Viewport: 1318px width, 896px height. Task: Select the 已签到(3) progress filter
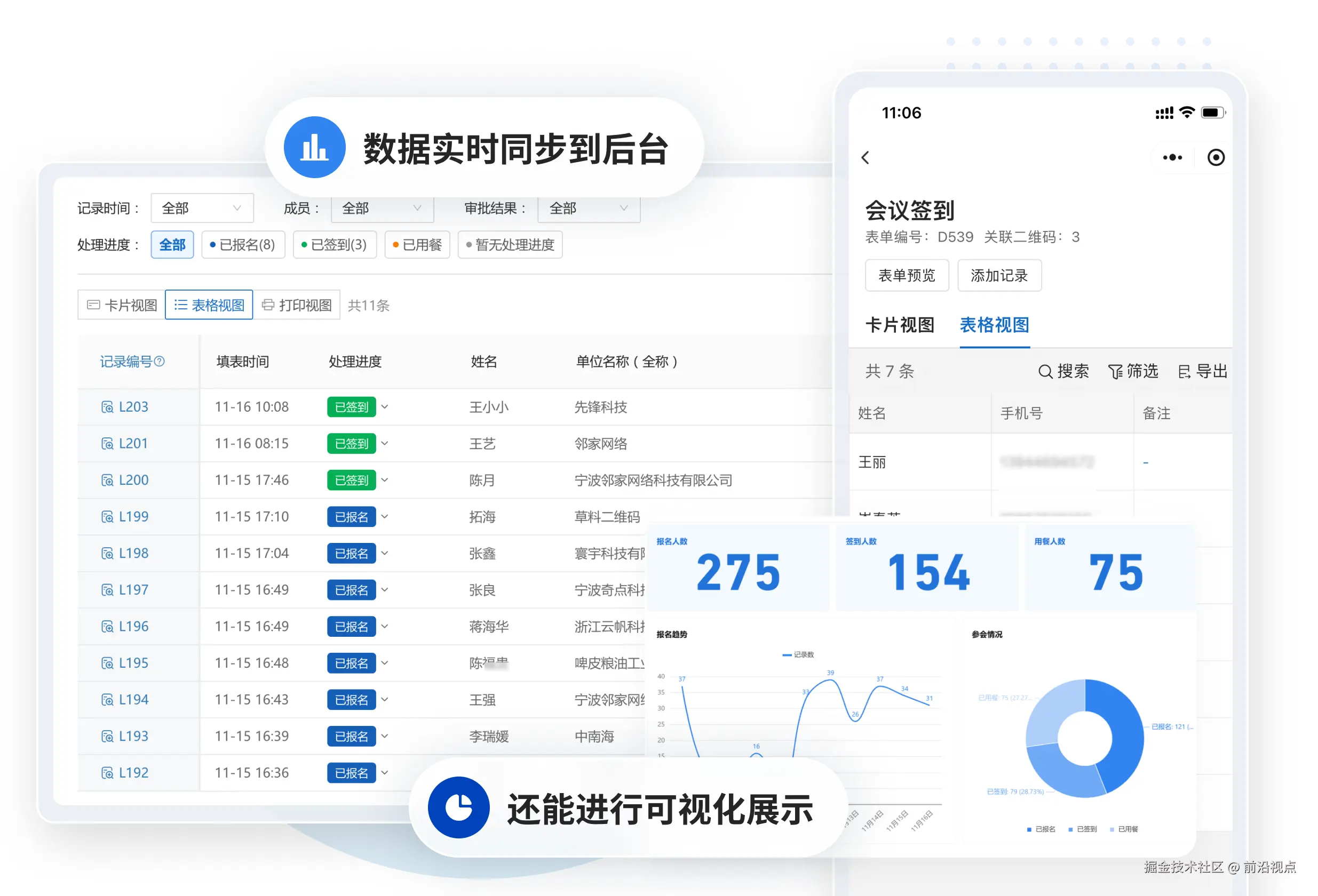click(x=334, y=245)
